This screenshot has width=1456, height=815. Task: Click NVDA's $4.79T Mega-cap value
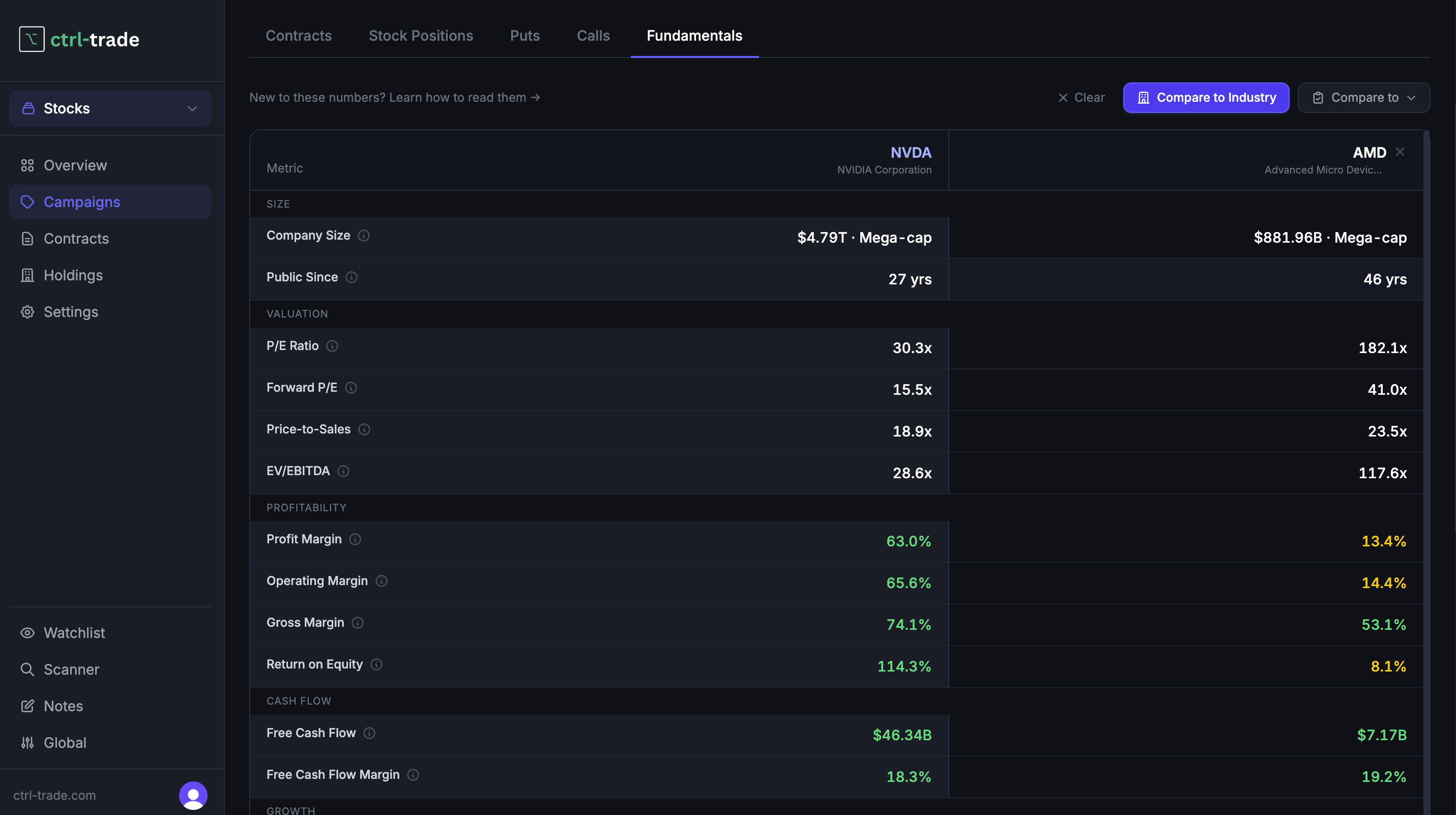(864, 238)
